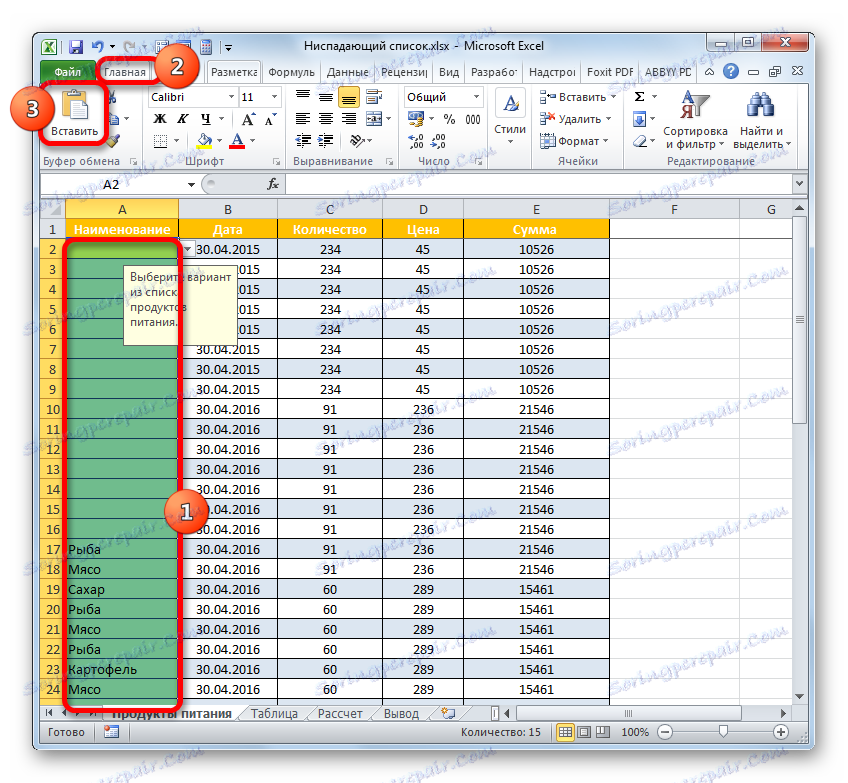
Task: Click the Merge and Center icon
Action: tap(374, 119)
